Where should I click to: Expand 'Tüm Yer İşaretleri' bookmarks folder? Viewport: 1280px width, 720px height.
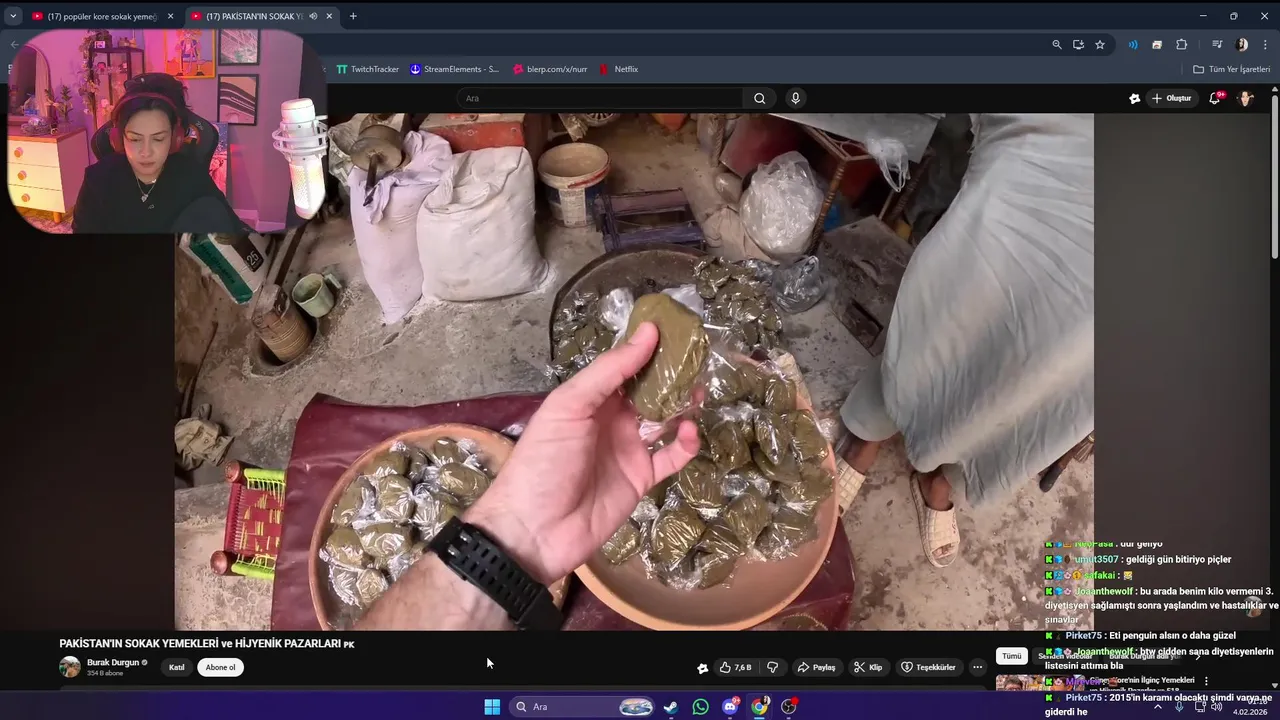(x=1231, y=69)
